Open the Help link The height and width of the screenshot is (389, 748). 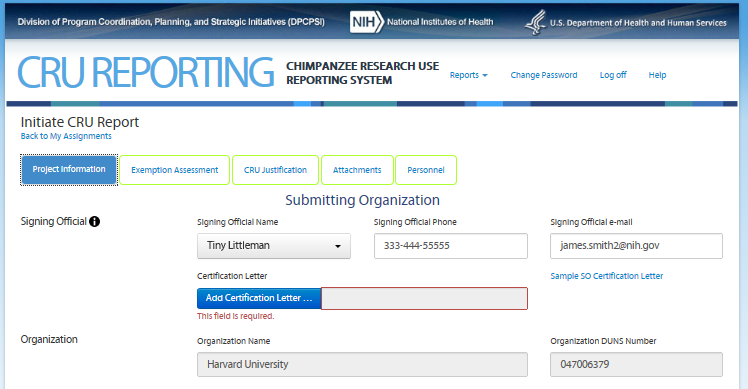pyautogui.click(x=657, y=75)
